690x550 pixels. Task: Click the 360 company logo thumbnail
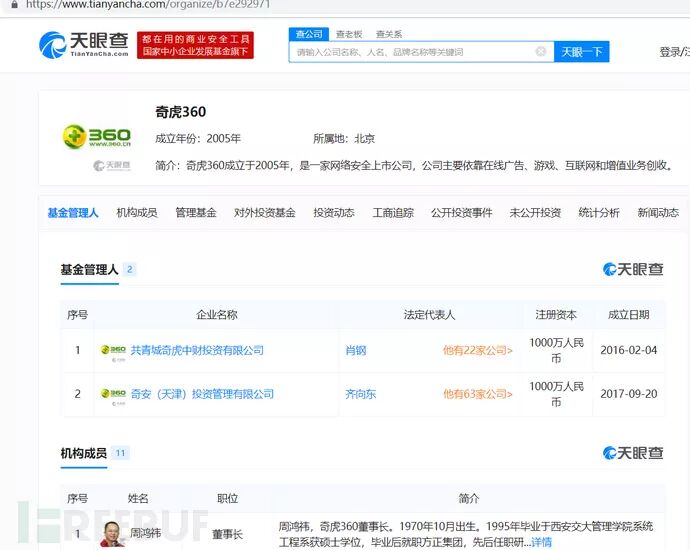click(x=97, y=137)
